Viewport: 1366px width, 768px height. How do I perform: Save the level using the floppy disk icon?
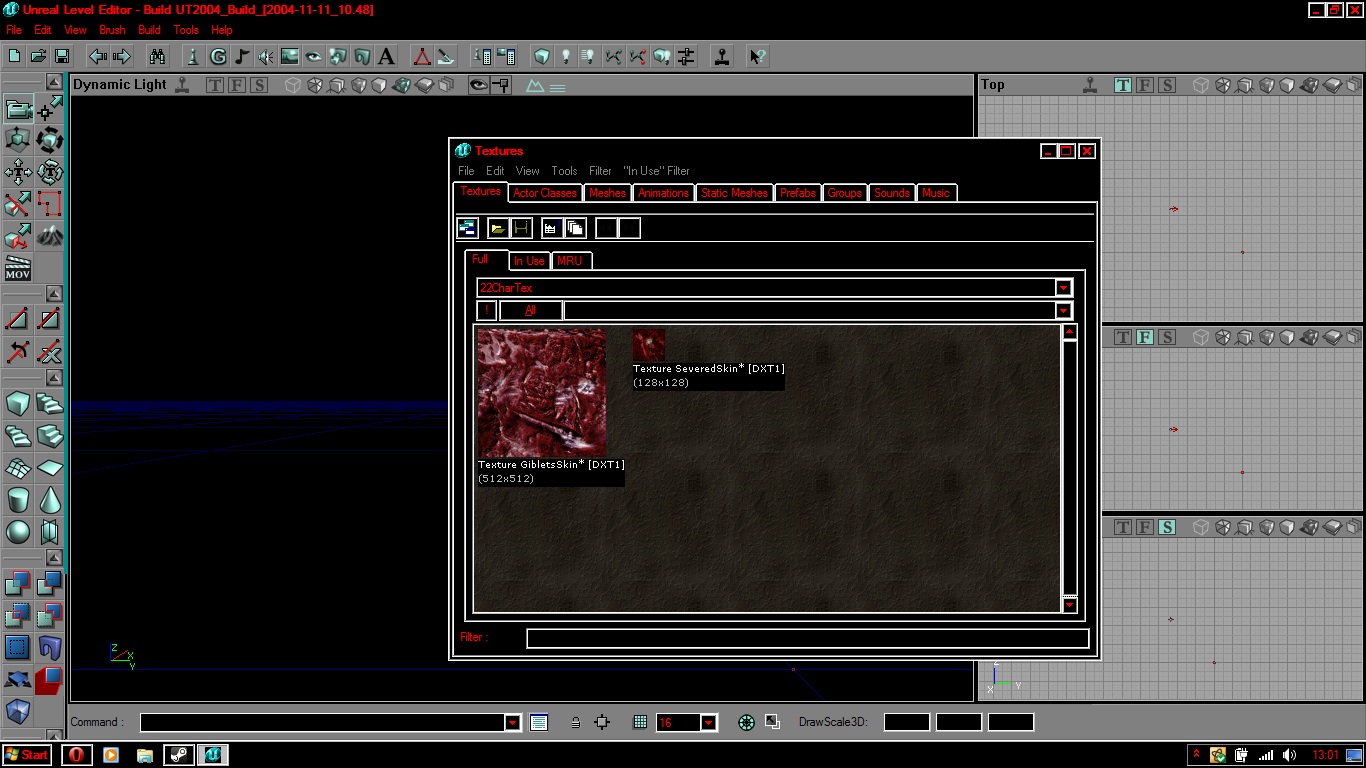61,56
